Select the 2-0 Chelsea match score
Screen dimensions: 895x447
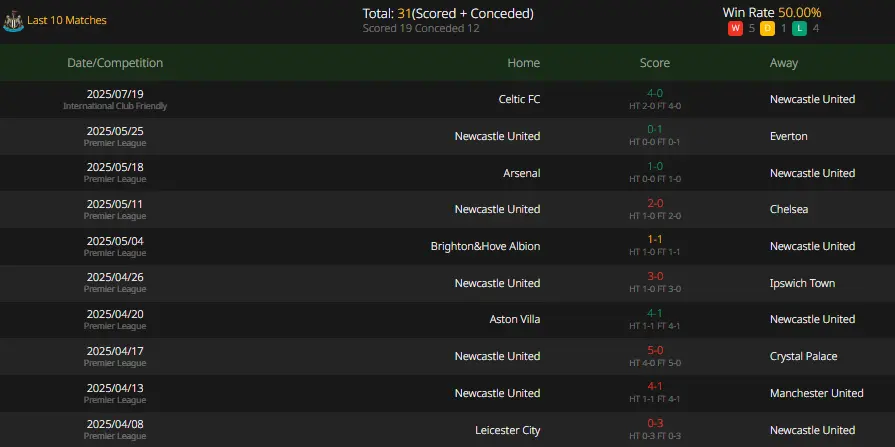[x=655, y=203]
